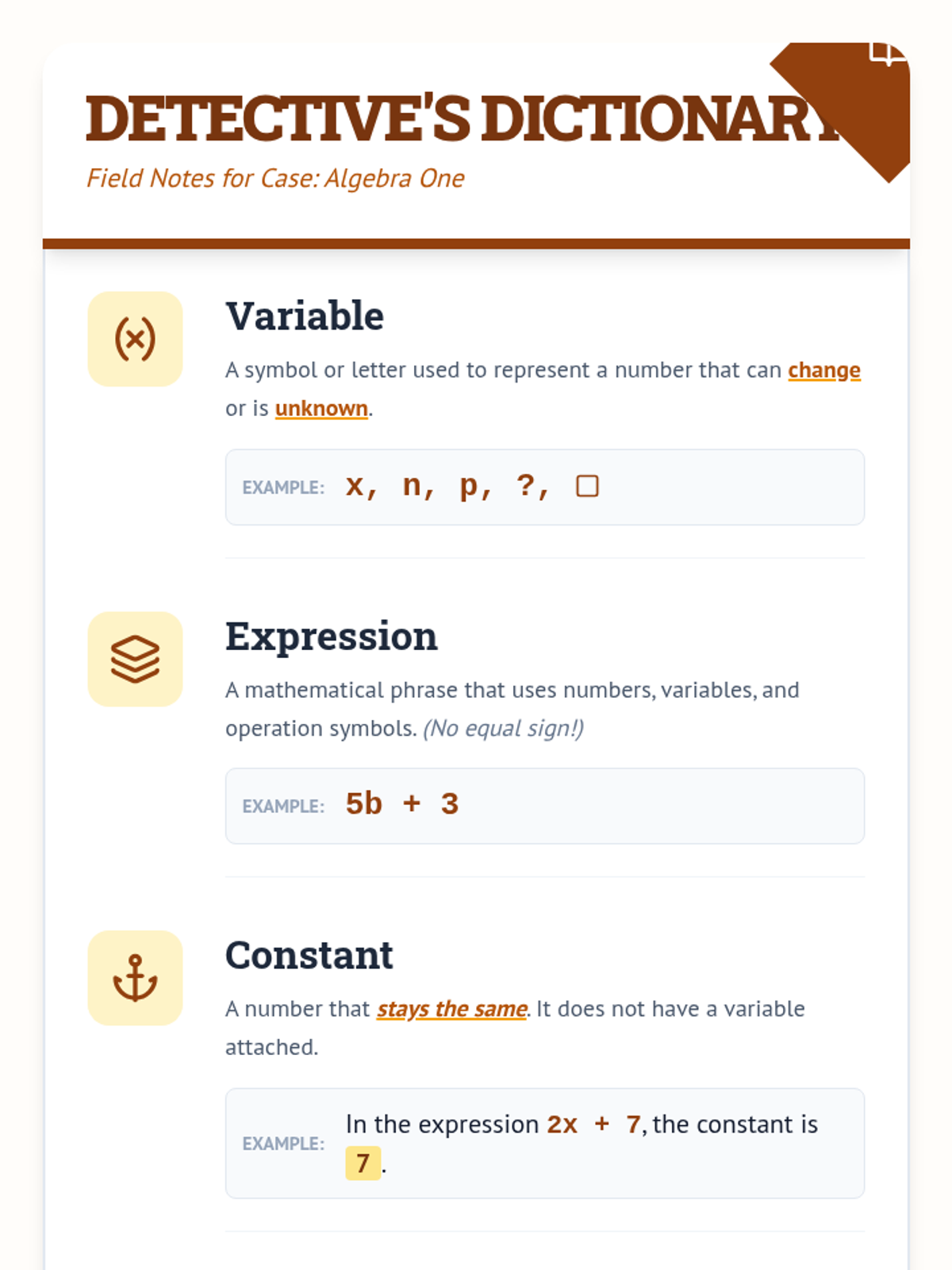Click the question mark symbol in Variable example
This screenshot has height=1270, width=952.
tap(525, 485)
